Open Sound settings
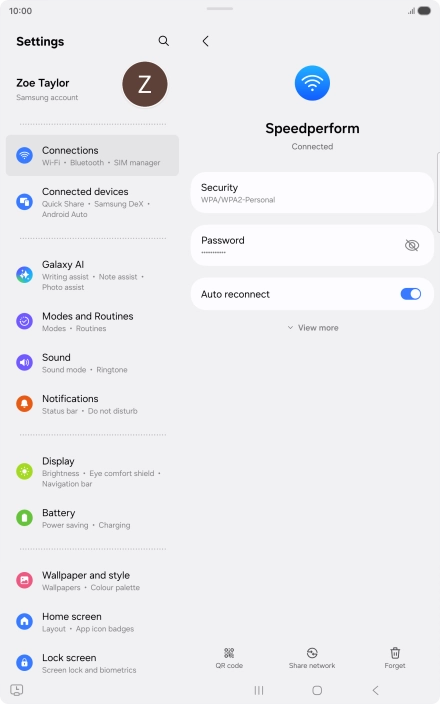 [x=92, y=363]
